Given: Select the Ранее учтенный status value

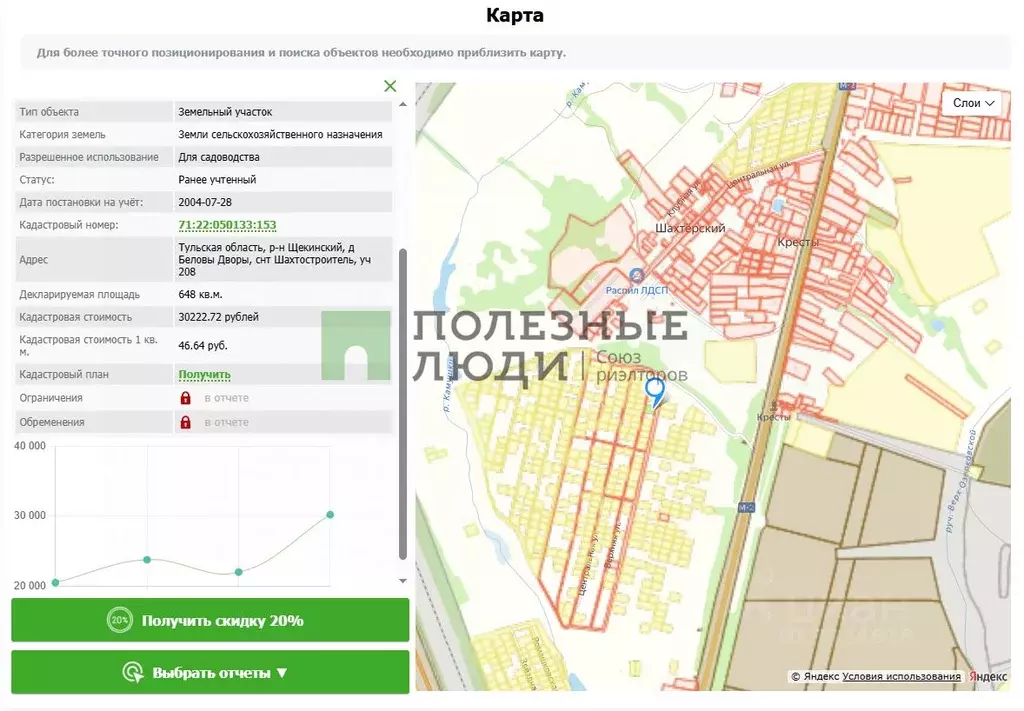Looking at the screenshot, I should coord(217,180).
